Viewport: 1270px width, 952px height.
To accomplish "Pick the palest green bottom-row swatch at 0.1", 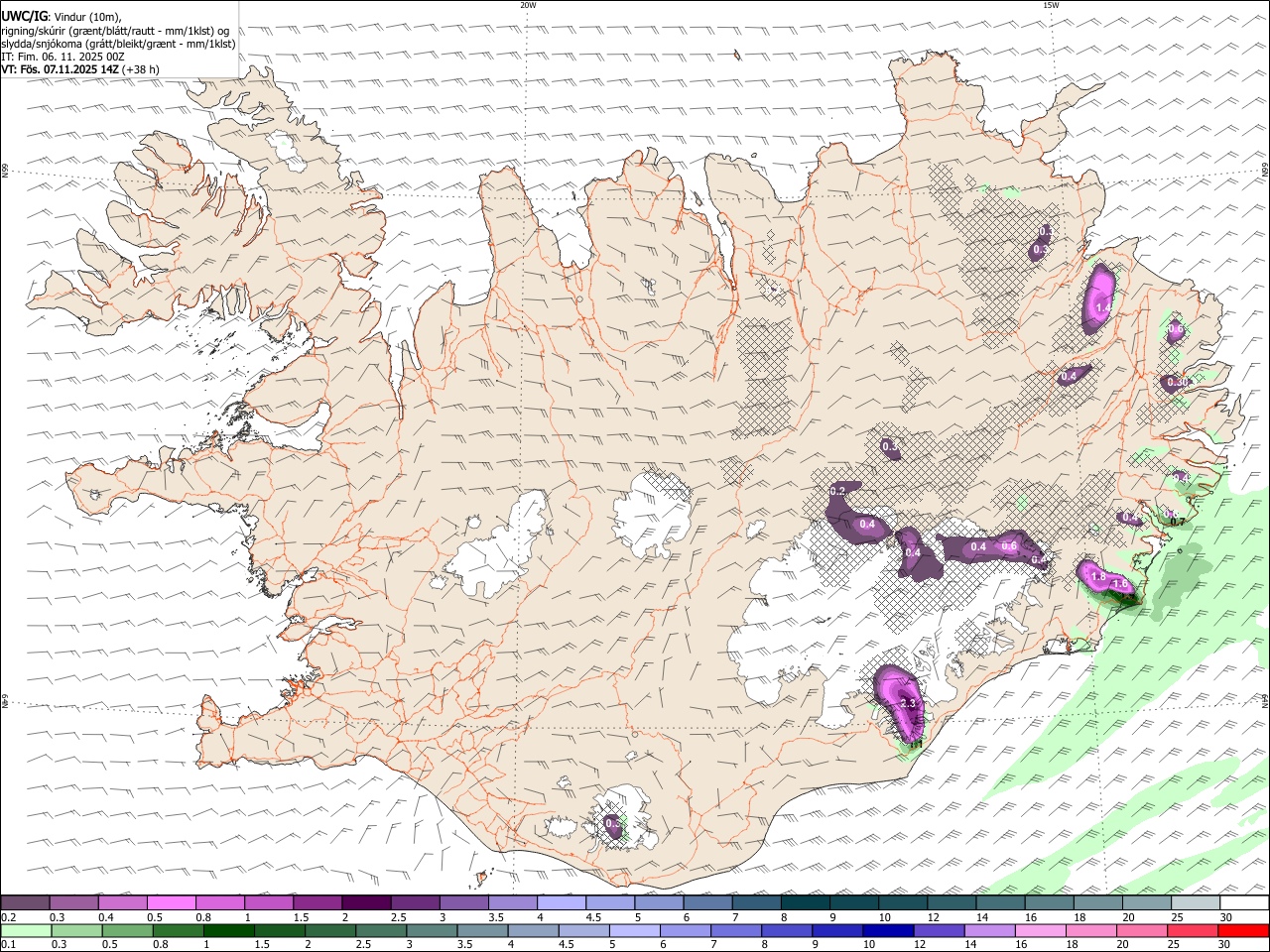I will pyautogui.click(x=26, y=930).
